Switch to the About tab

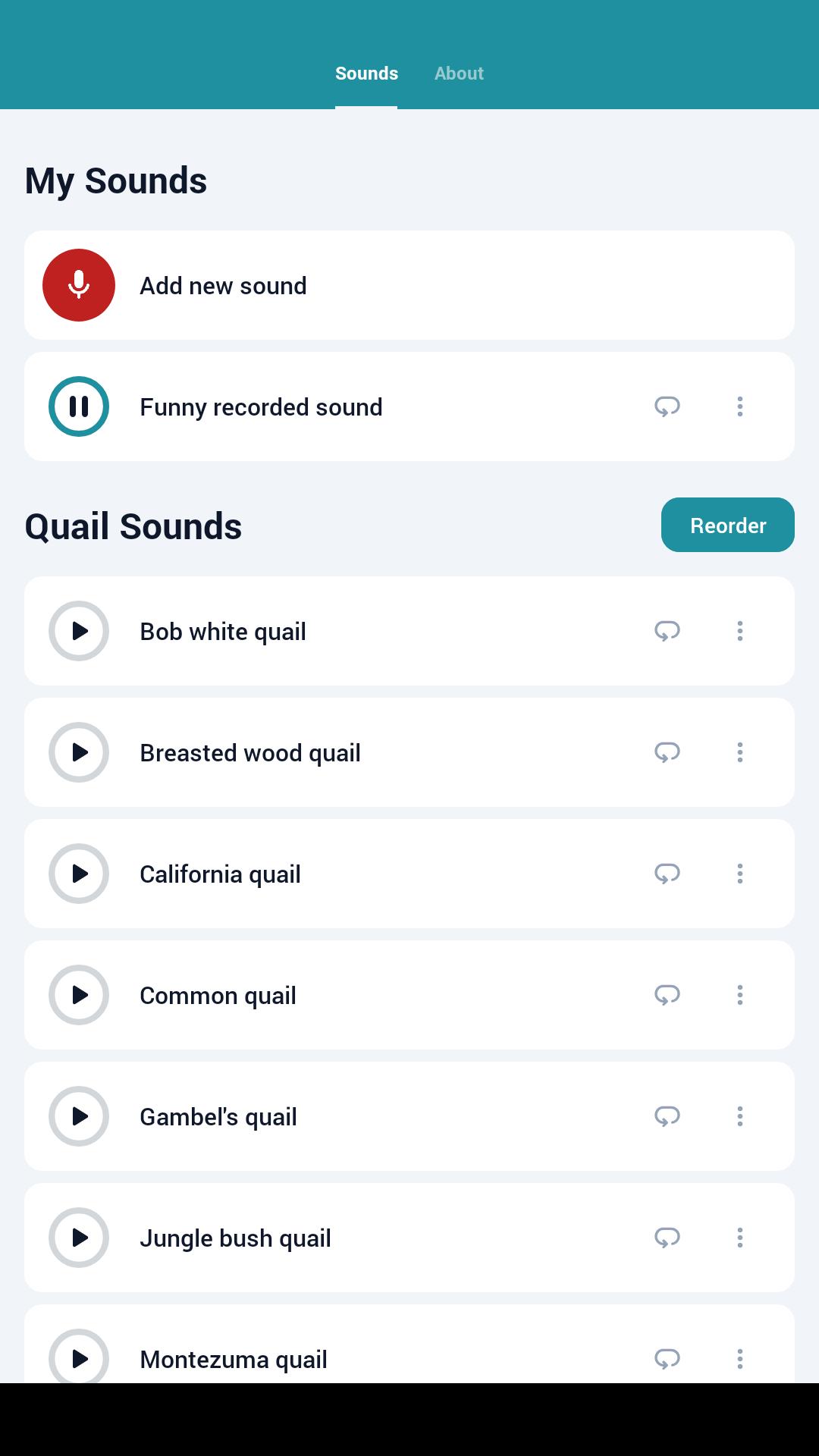[x=459, y=74]
